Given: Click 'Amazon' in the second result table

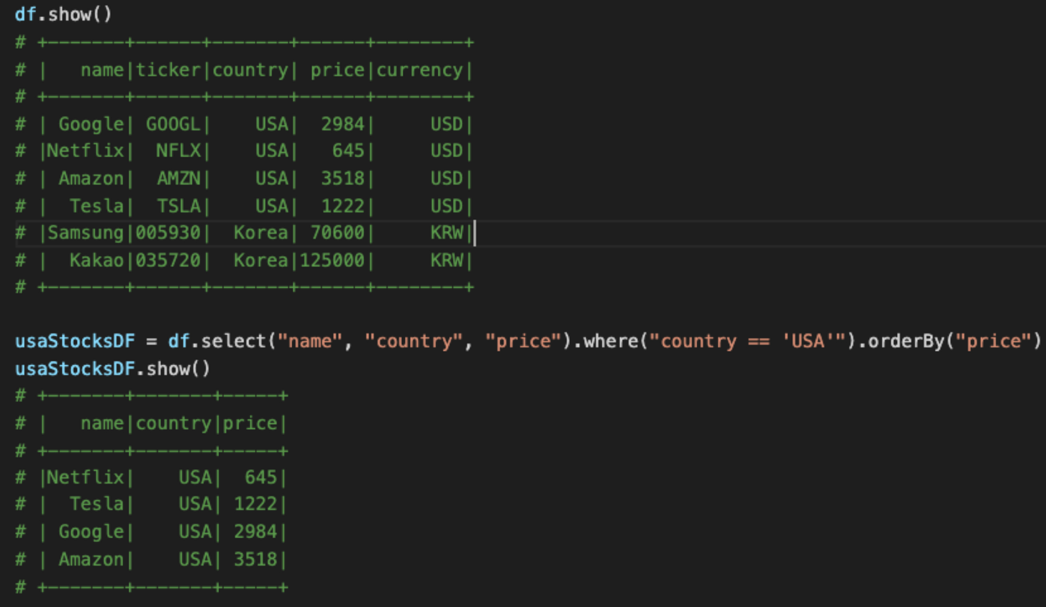Looking at the screenshot, I should tap(91, 559).
